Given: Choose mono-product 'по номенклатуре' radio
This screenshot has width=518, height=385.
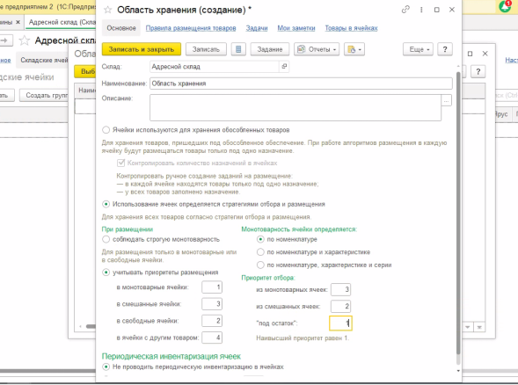Looking at the screenshot, I should click(260, 239).
